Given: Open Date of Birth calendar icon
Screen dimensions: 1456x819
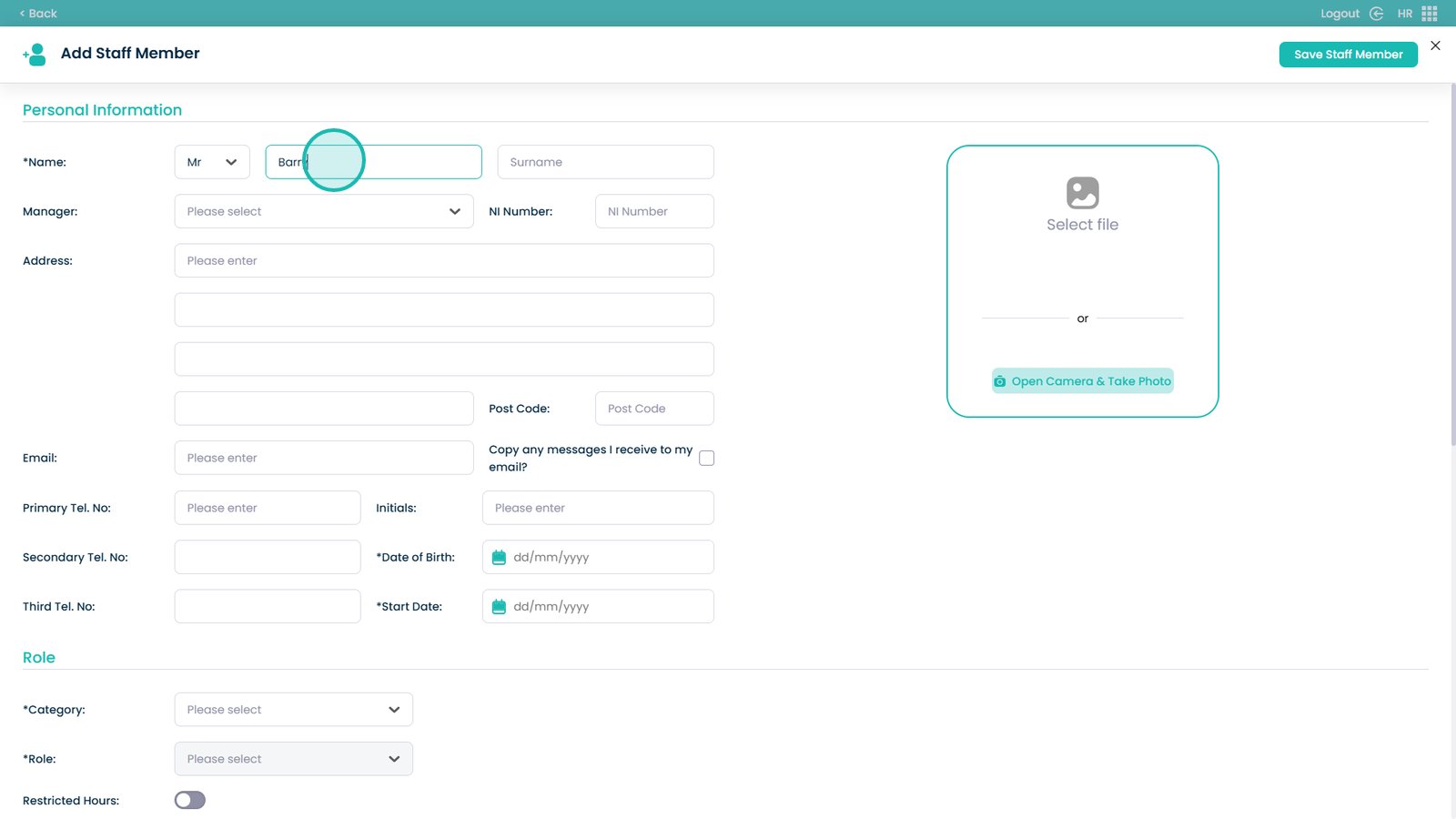Looking at the screenshot, I should click(x=499, y=558).
